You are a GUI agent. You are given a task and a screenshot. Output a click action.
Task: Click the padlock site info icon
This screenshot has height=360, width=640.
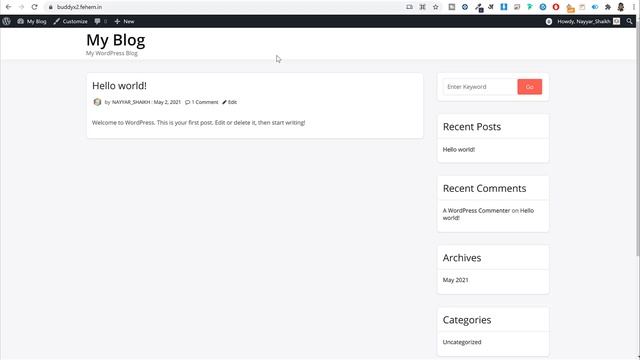pyautogui.click(x=51, y=7)
